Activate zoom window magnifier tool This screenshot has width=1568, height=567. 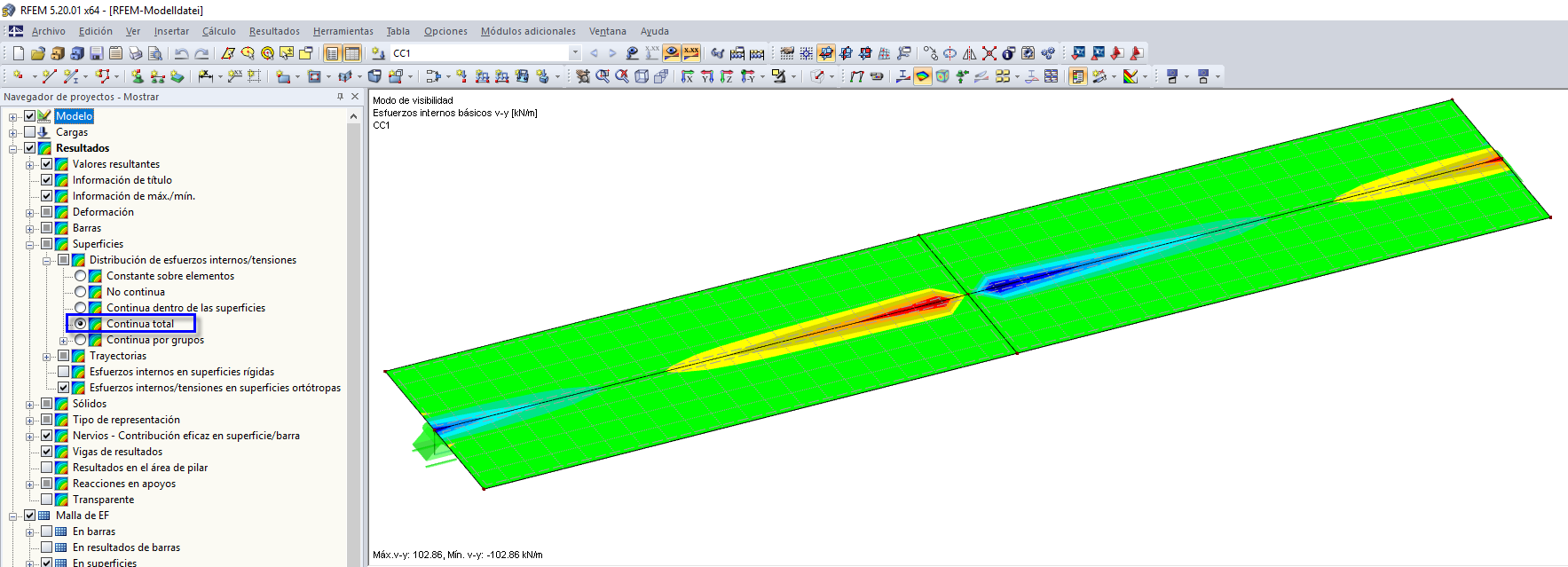(603, 76)
